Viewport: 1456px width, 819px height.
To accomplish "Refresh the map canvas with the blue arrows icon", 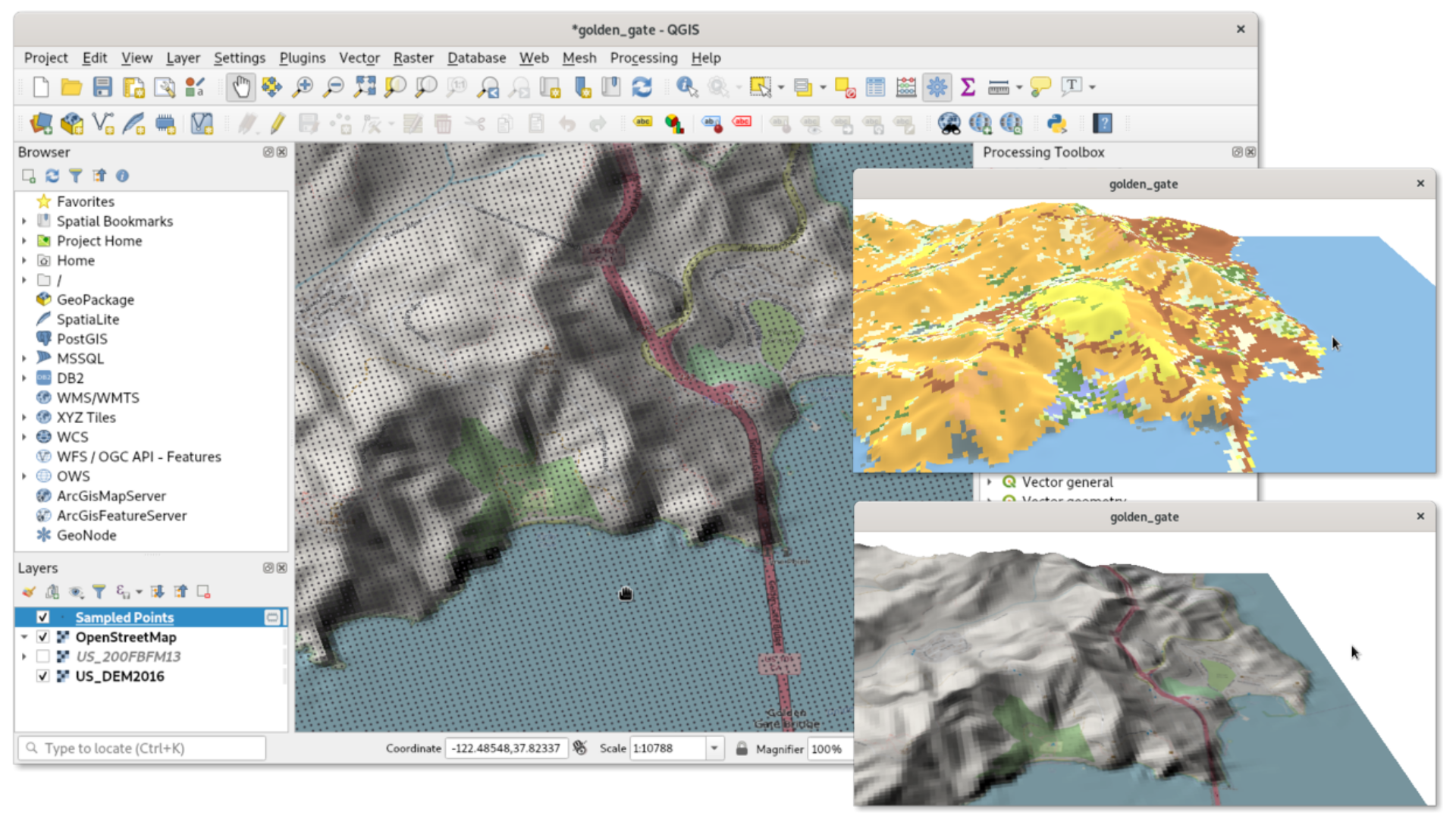I will coord(642,87).
